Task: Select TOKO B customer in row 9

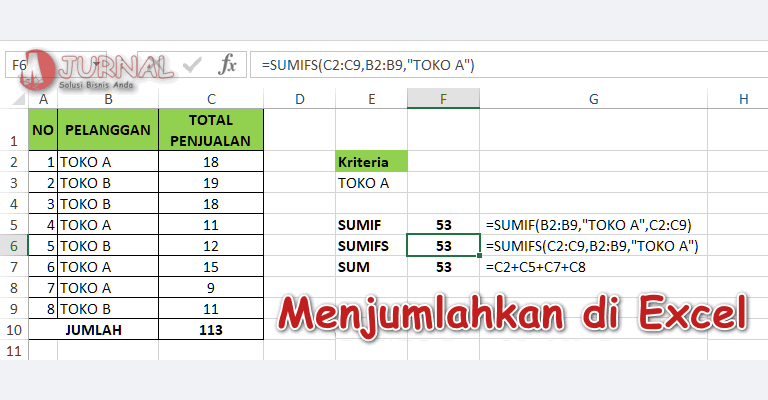Action: click(x=108, y=309)
